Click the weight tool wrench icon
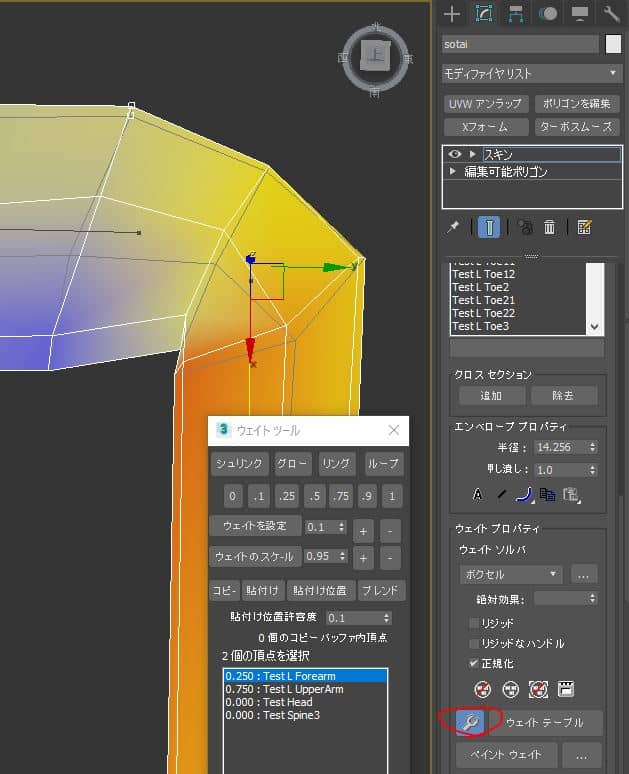 469,721
